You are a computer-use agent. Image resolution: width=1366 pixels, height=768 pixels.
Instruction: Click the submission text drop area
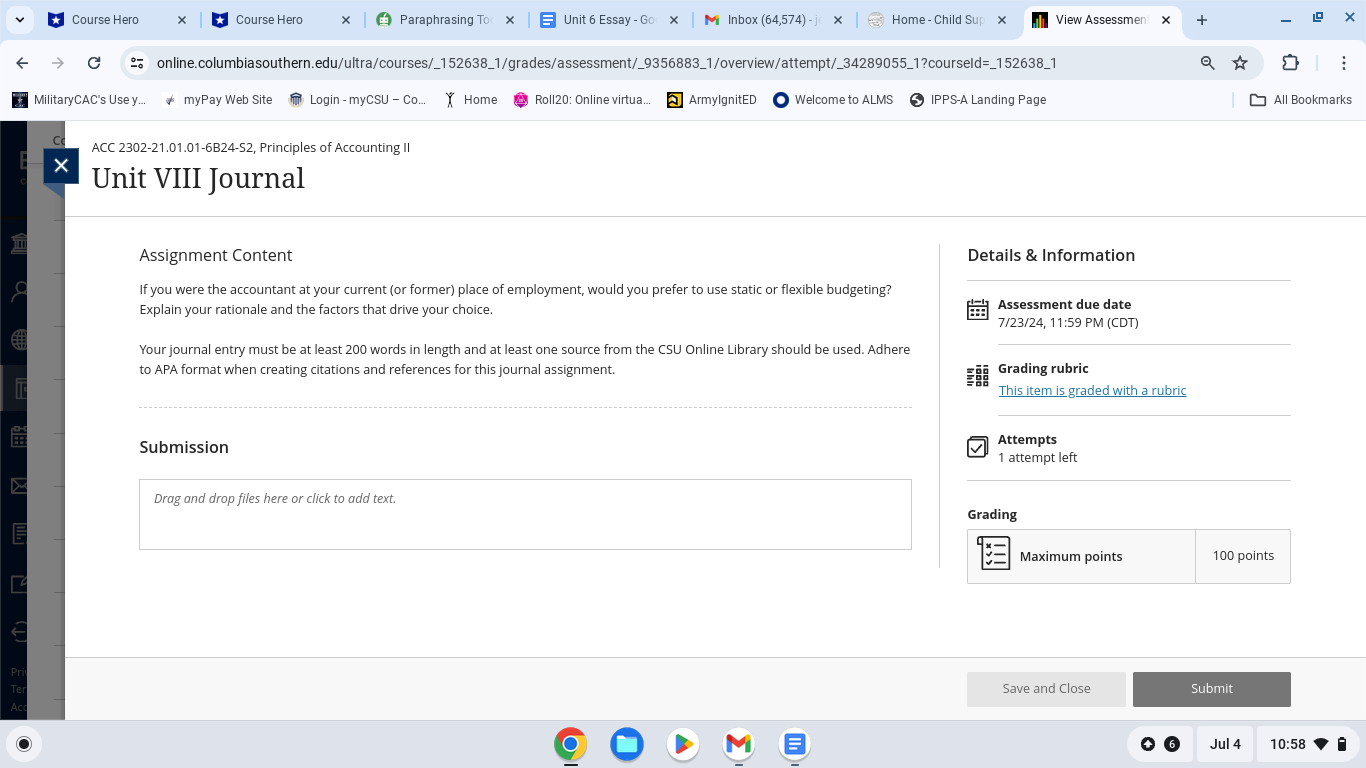tap(525, 514)
